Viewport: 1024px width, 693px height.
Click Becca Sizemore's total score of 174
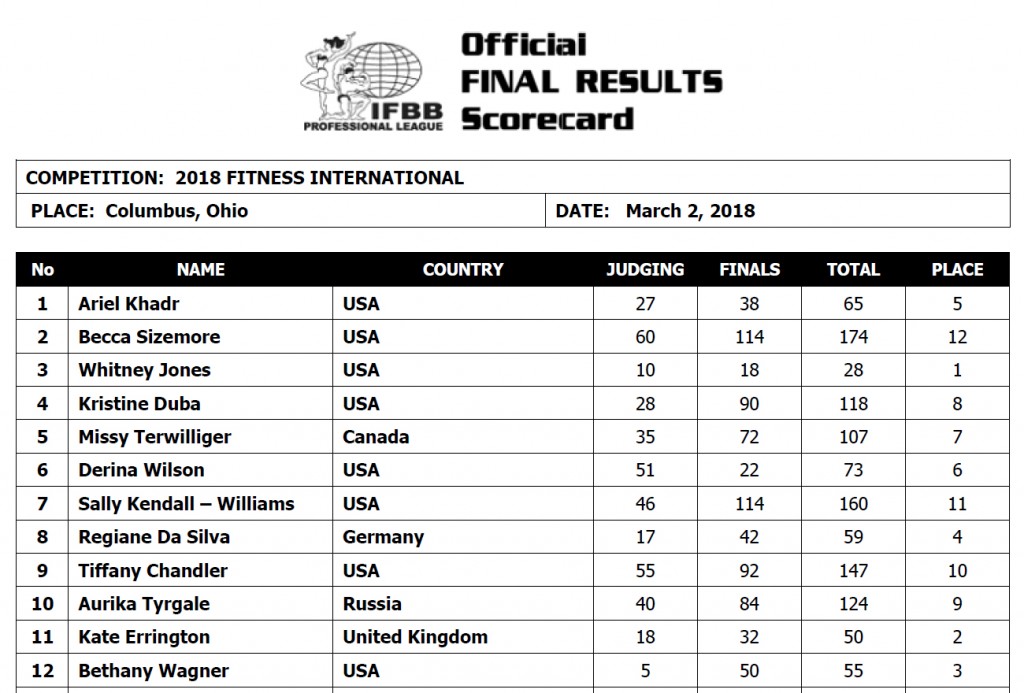(853, 337)
